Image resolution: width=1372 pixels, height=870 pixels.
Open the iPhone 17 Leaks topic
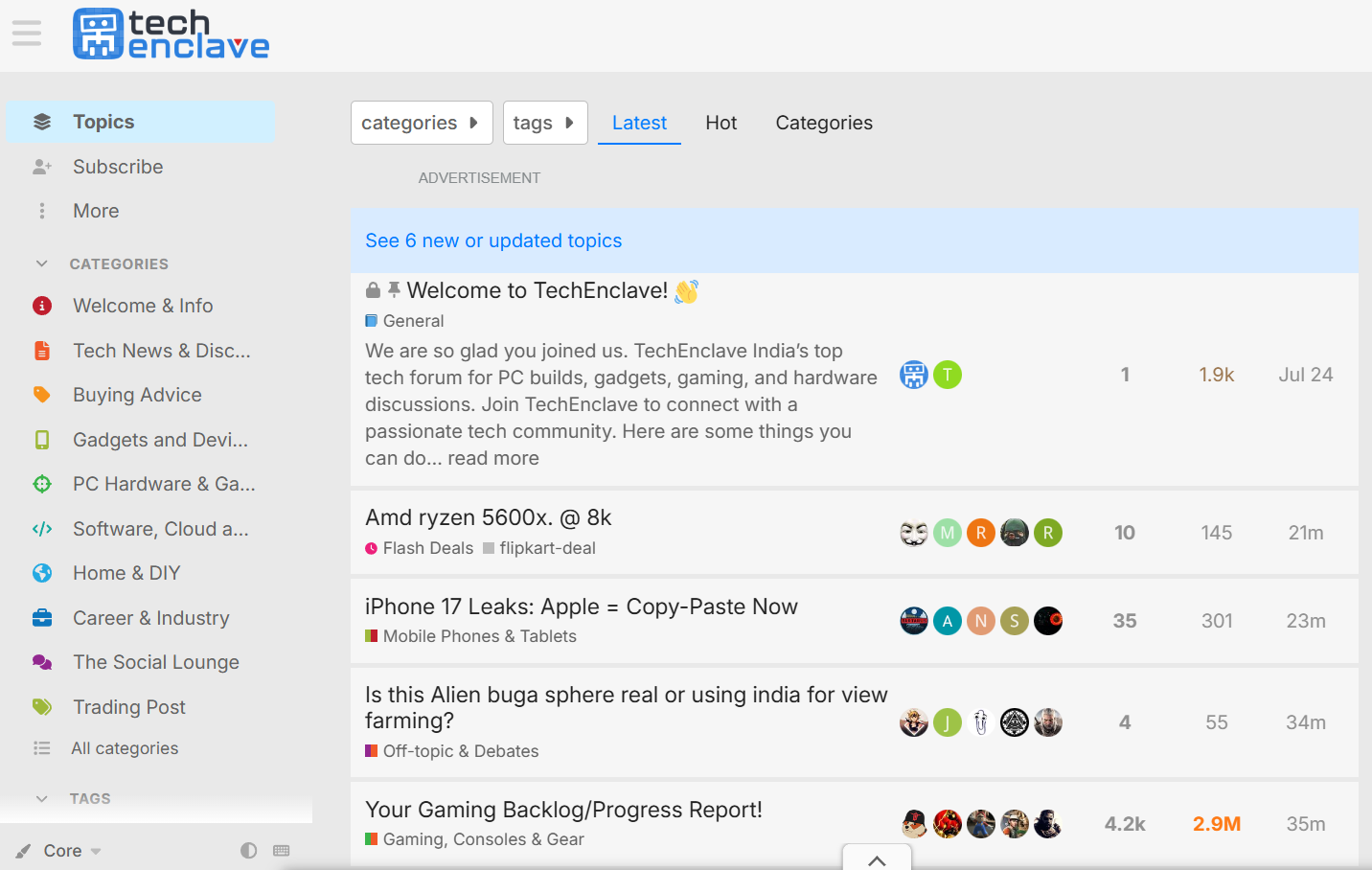pyautogui.click(x=582, y=607)
